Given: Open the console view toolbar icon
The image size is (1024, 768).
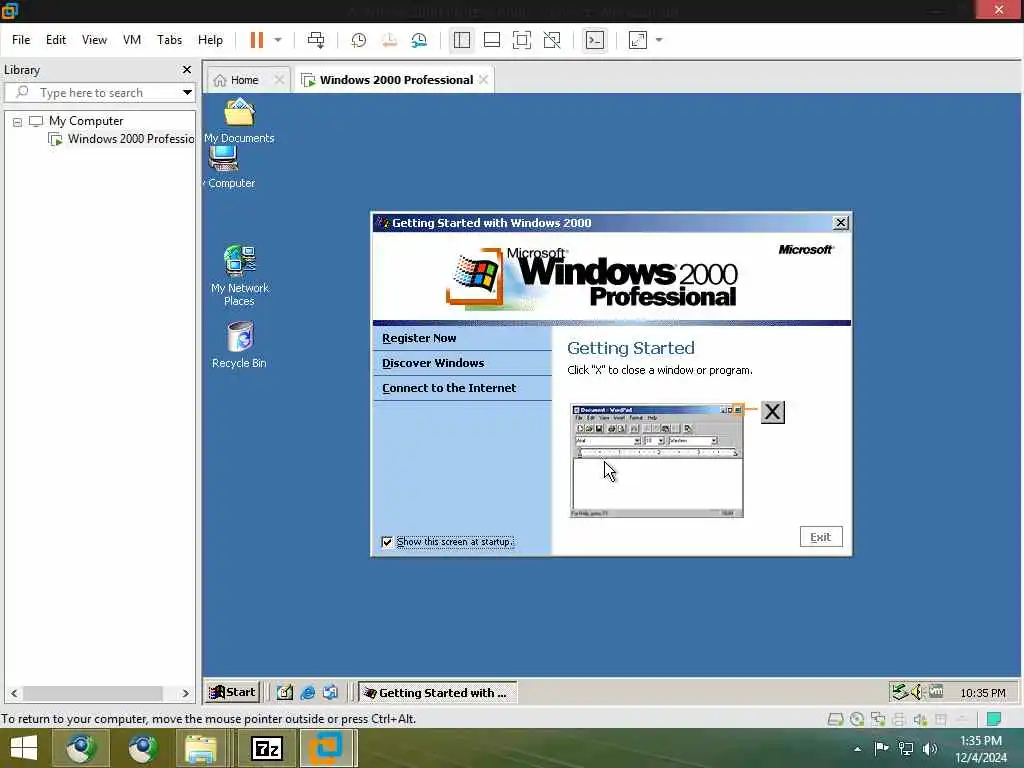Looking at the screenshot, I should point(594,40).
